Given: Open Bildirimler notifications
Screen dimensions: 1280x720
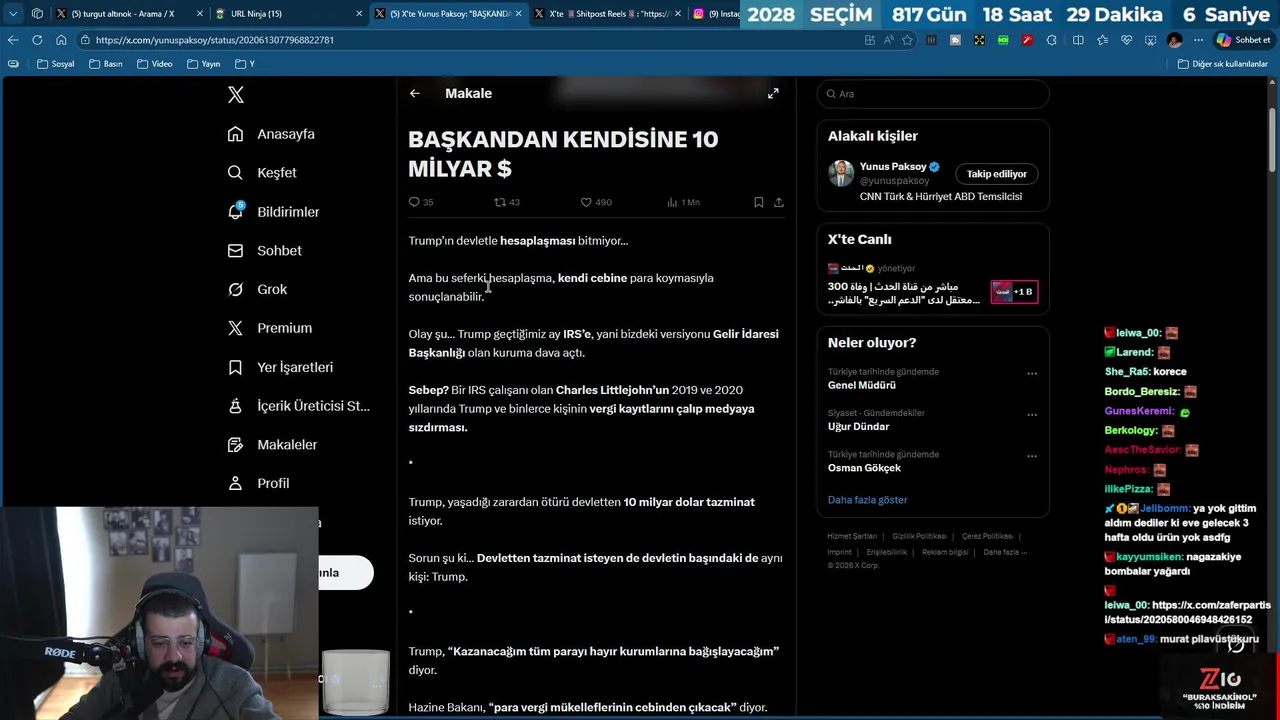Looking at the screenshot, I should 274,212.
